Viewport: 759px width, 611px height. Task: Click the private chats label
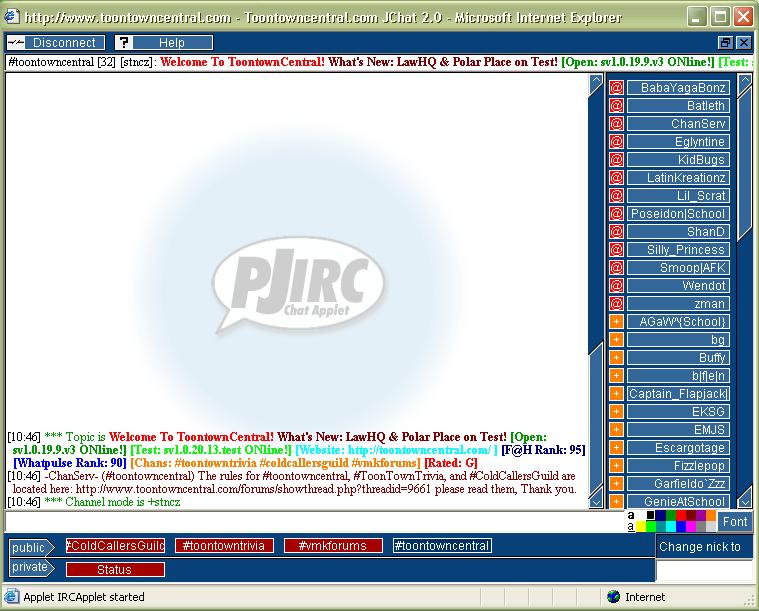pos(31,567)
